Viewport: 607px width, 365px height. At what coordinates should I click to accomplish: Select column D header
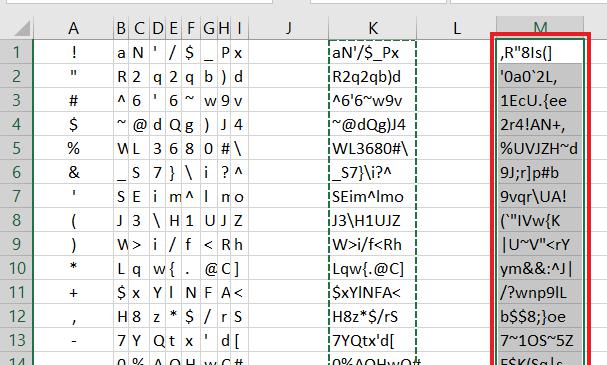pyautogui.click(x=158, y=28)
